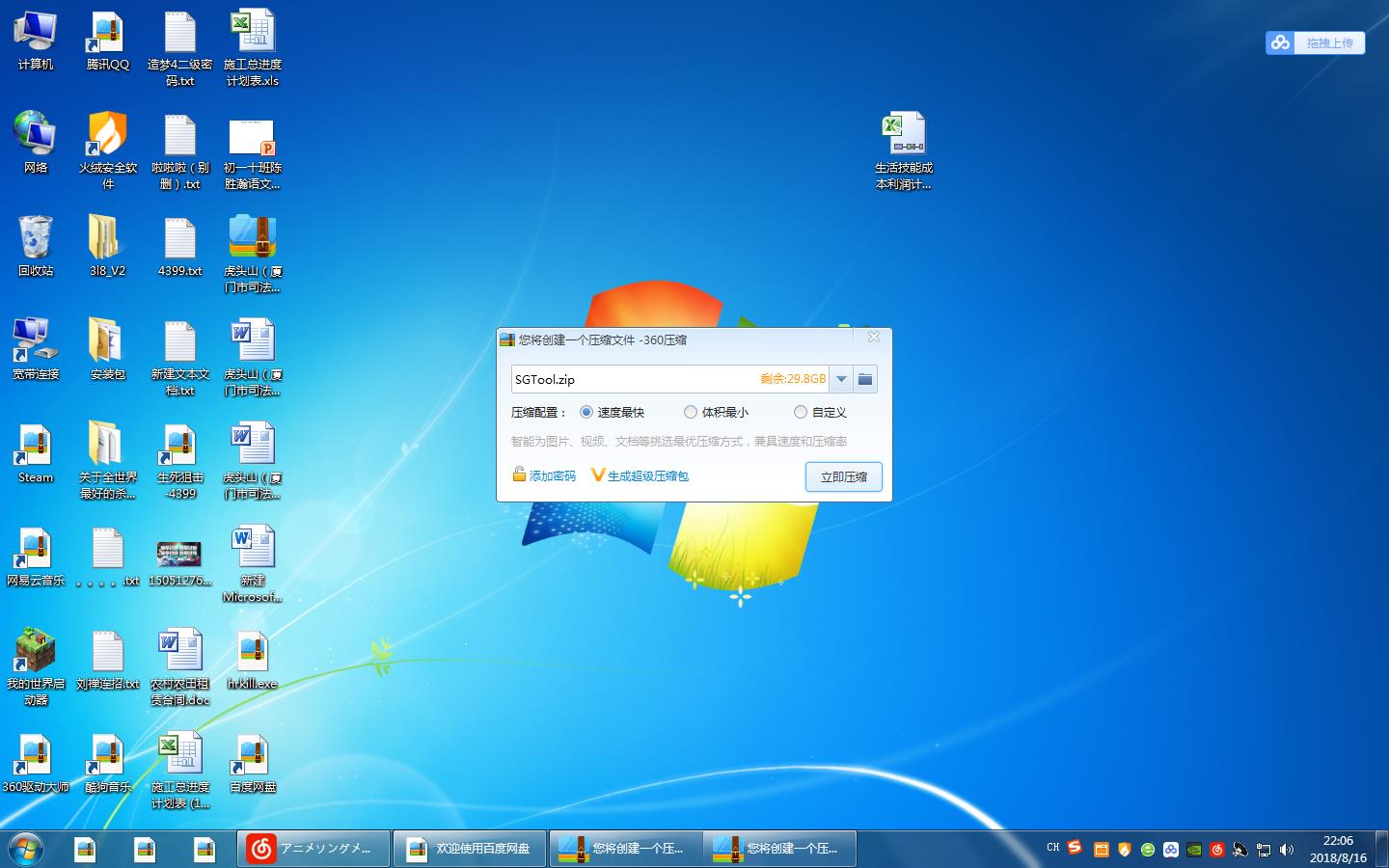Click the NVIDIA icon in system tray

pos(1194,850)
